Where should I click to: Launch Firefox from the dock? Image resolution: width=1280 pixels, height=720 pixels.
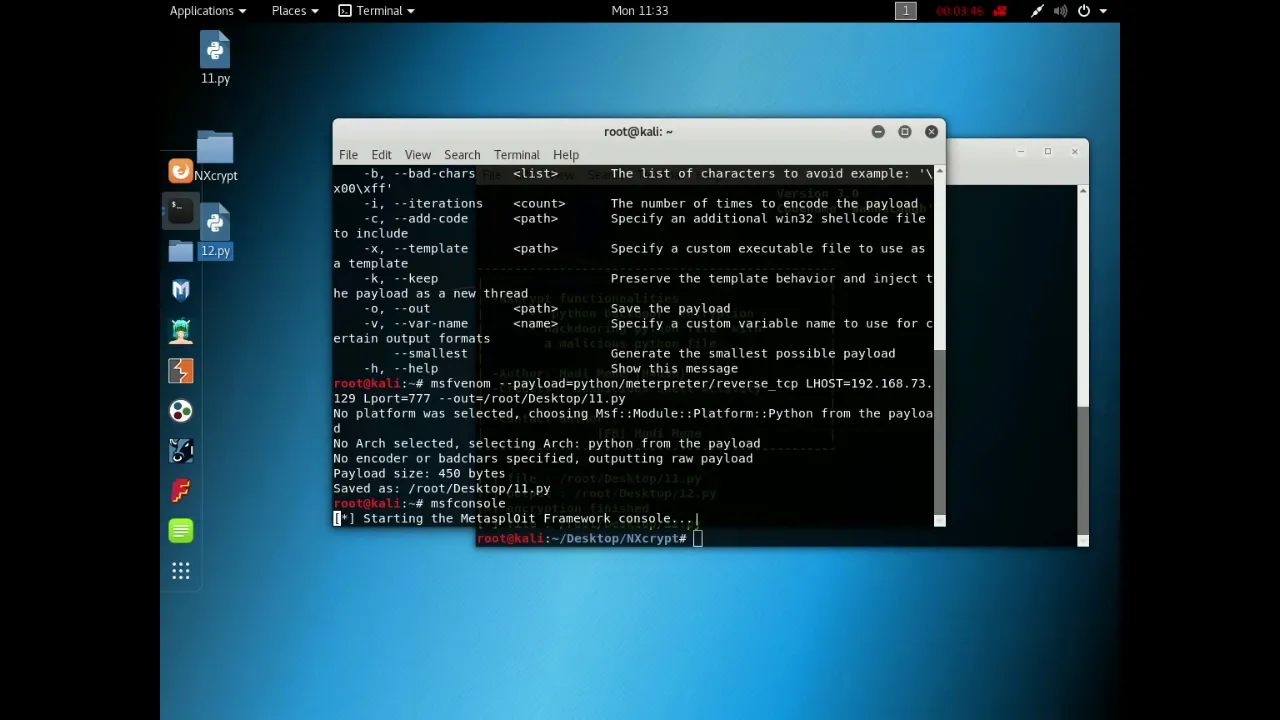180,171
